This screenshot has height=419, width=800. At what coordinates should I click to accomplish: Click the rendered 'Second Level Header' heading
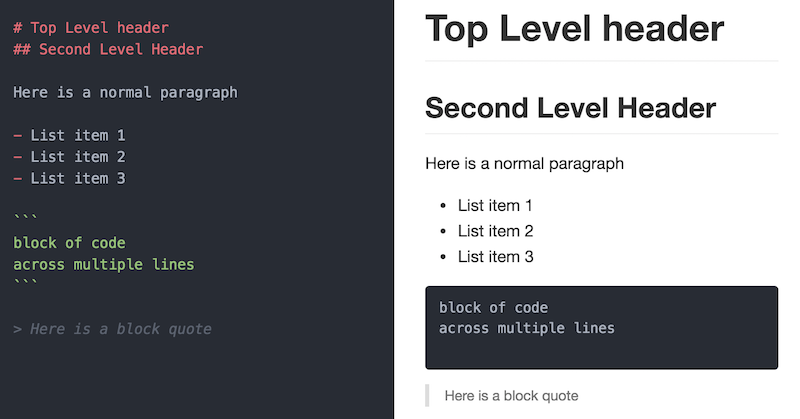point(570,108)
